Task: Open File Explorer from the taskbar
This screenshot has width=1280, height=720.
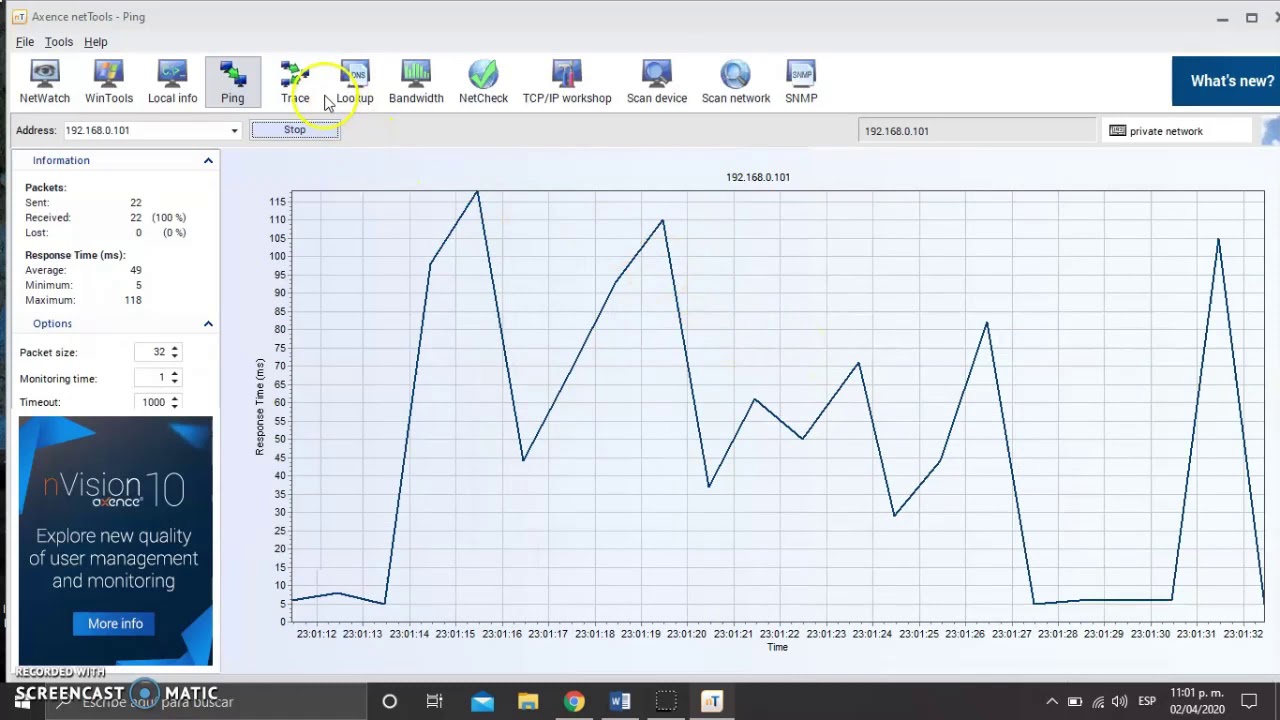Action: pyautogui.click(x=528, y=702)
